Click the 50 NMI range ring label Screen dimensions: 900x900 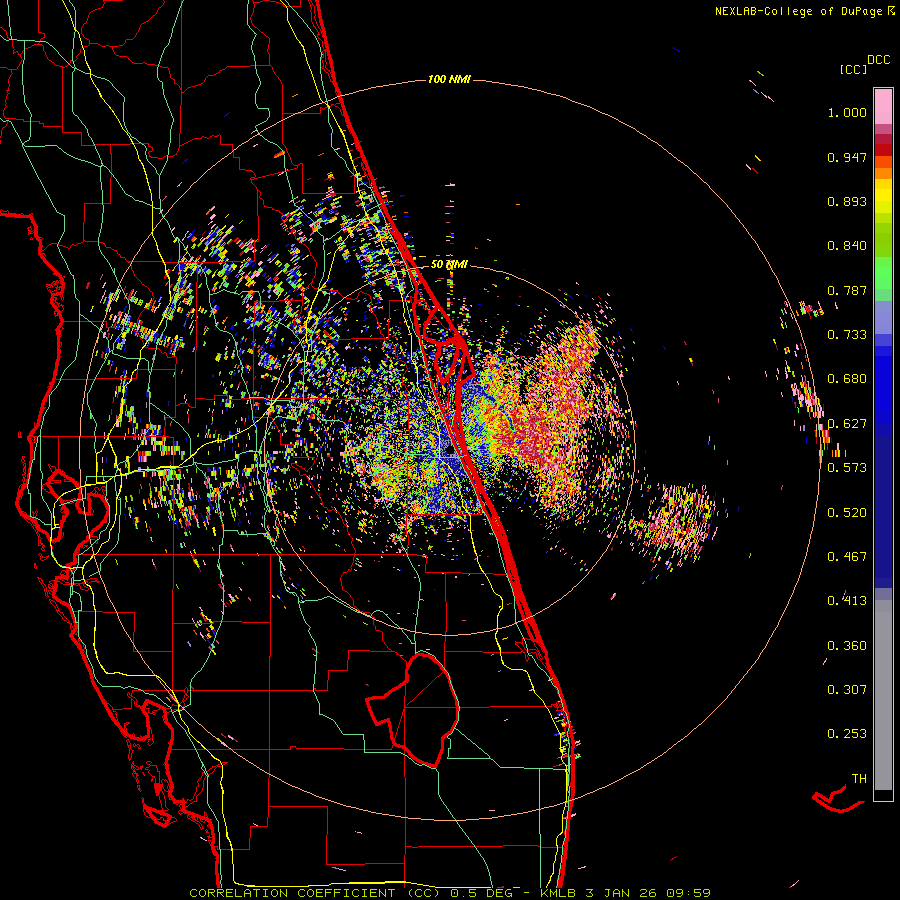[x=449, y=265]
